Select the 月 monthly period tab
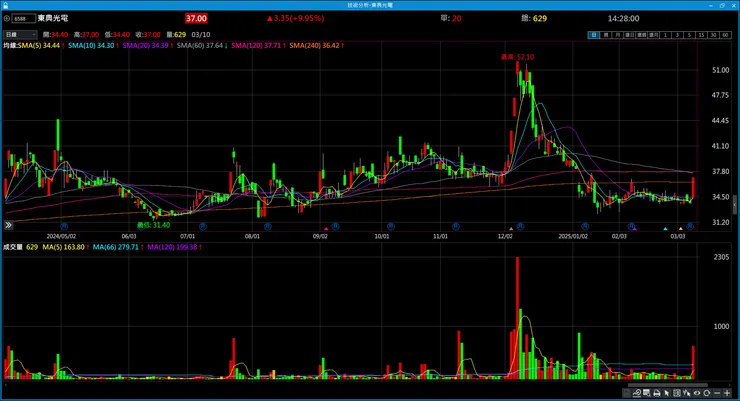740x401 pixels. pyautogui.click(x=618, y=35)
